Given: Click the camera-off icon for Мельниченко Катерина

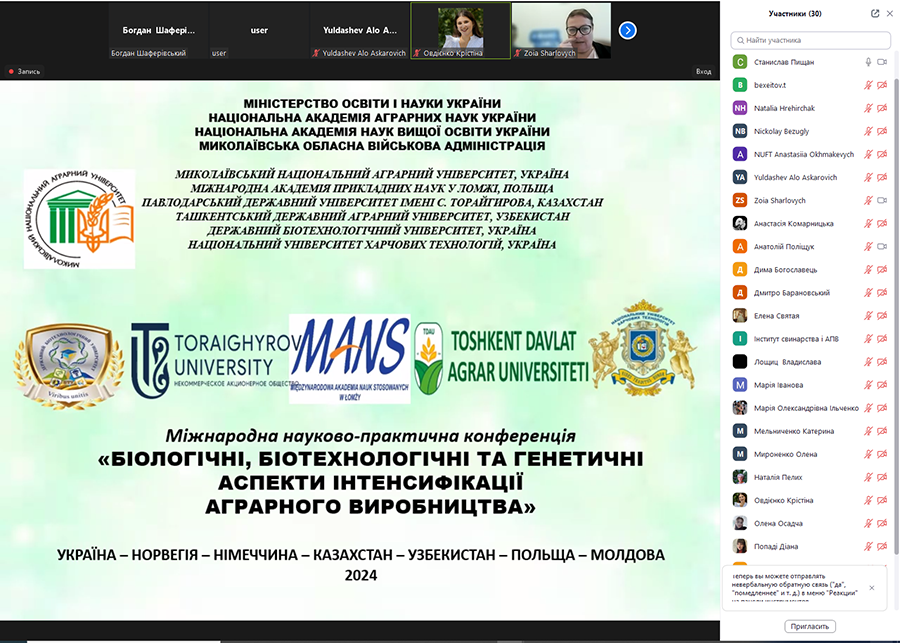Looking at the screenshot, I should [x=882, y=431].
